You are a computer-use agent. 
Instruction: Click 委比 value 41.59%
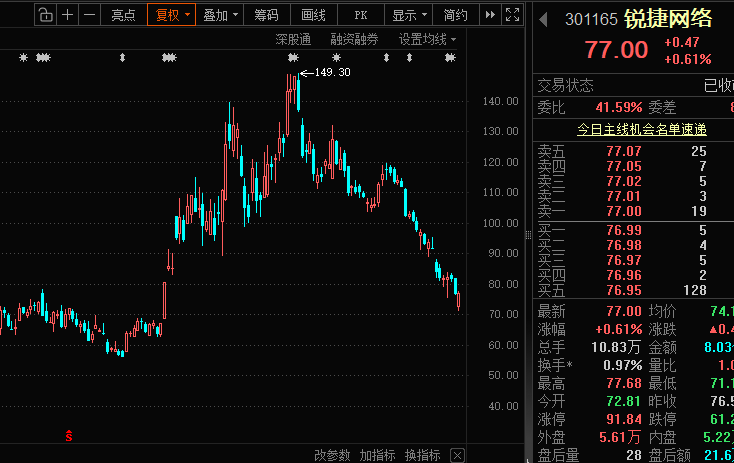[619, 107]
